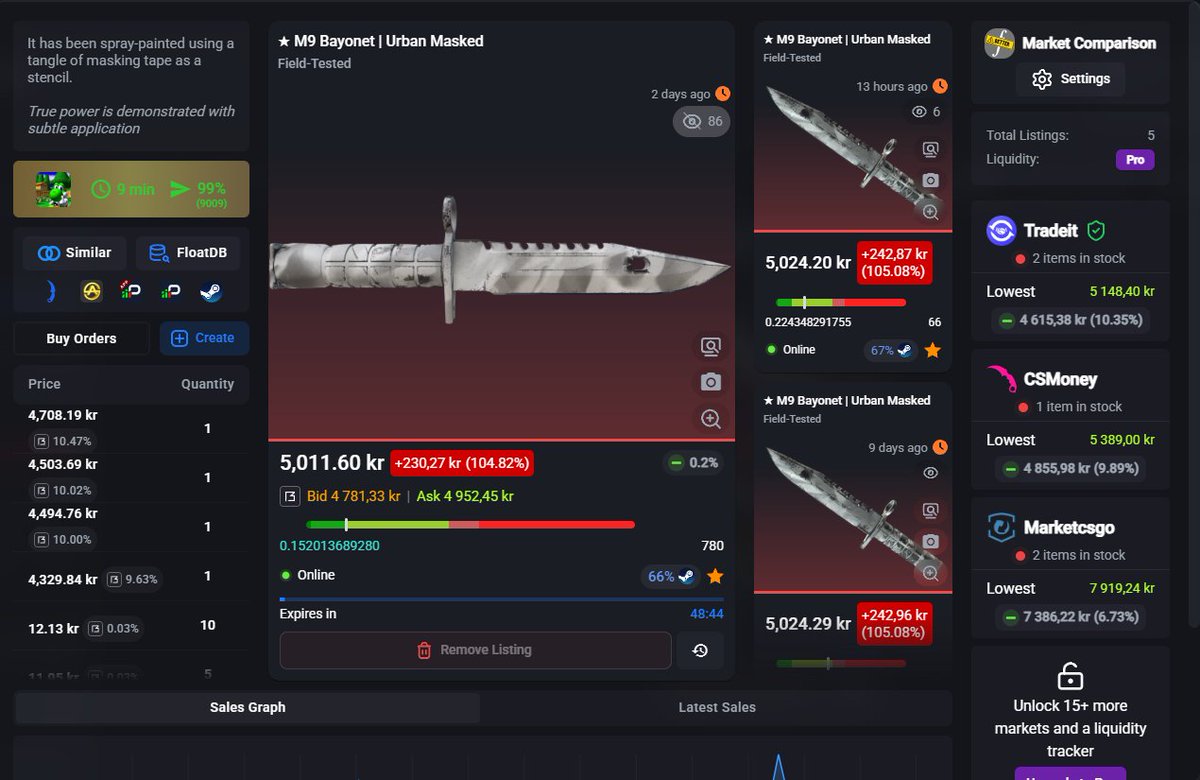Image resolution: width=1200 pixels, height=780 pixels.
Task: Click the unlock padlock icon
Action: coord(1070,675)
